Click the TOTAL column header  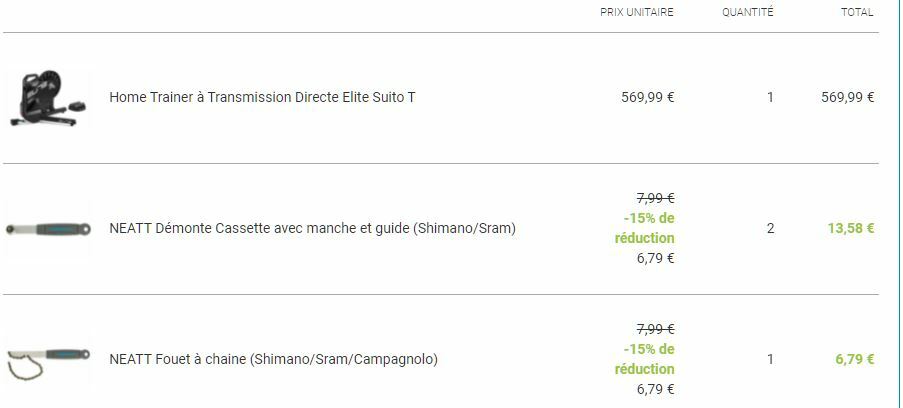click(857, 13)
